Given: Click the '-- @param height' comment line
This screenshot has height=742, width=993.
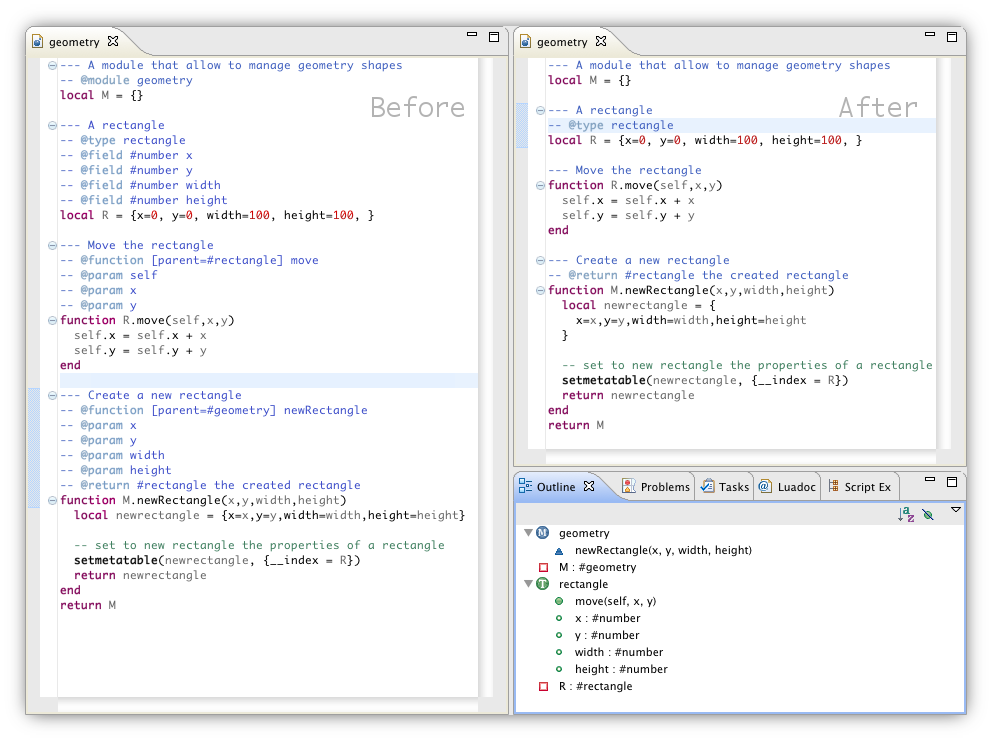Looking at the screenshot, I should click(x=116, y=470).
